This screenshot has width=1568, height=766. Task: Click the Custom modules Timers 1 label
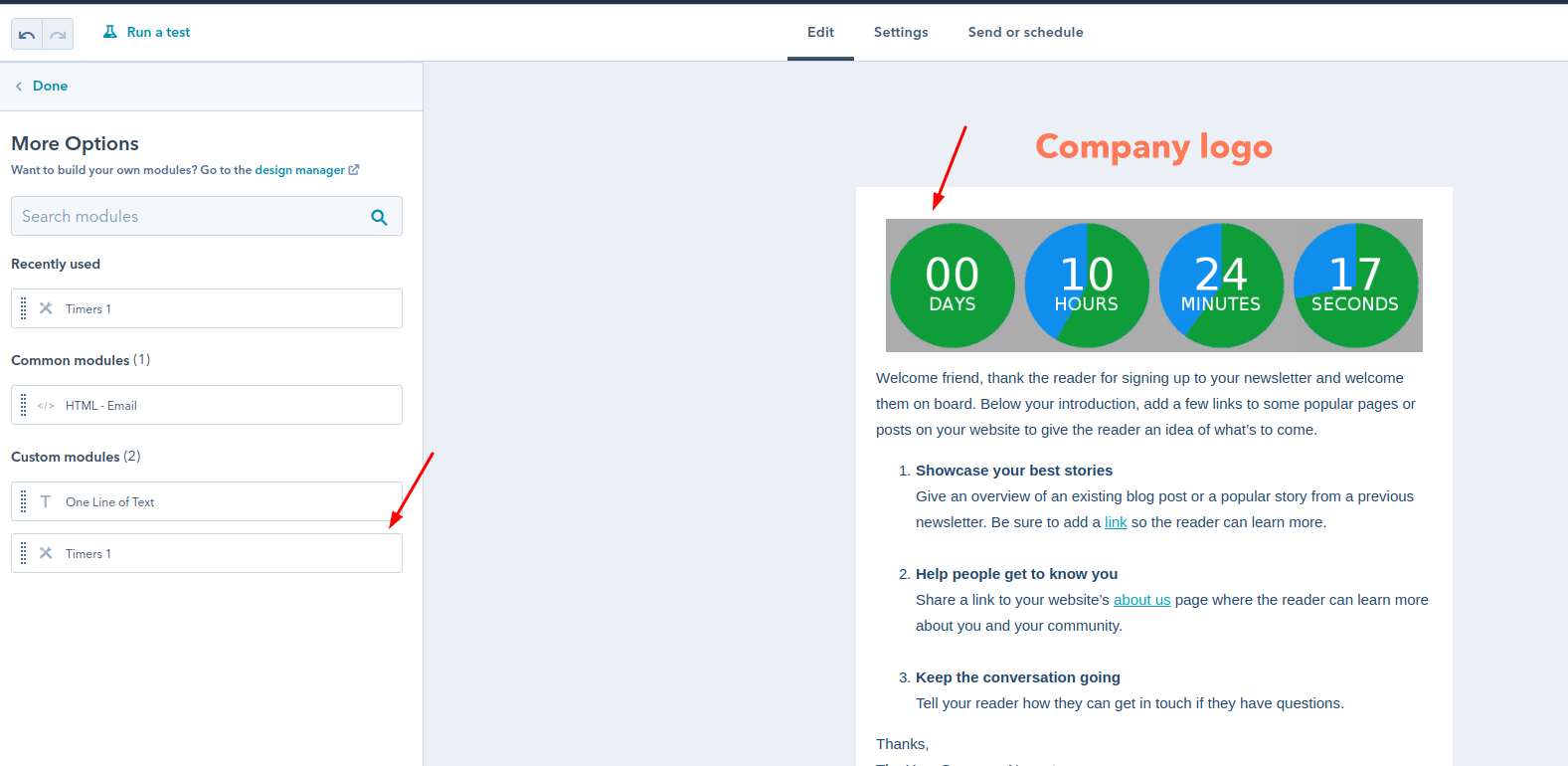click(x=88, y=554)
